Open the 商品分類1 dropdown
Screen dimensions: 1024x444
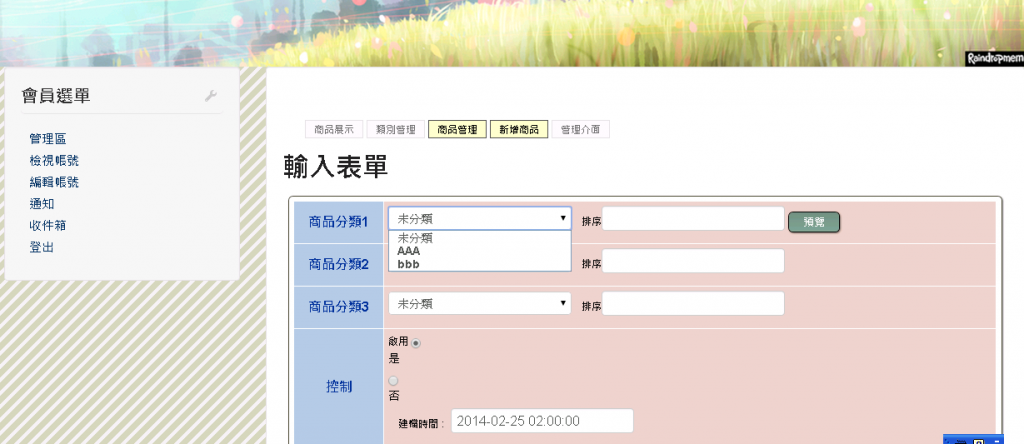click(479, 219)
